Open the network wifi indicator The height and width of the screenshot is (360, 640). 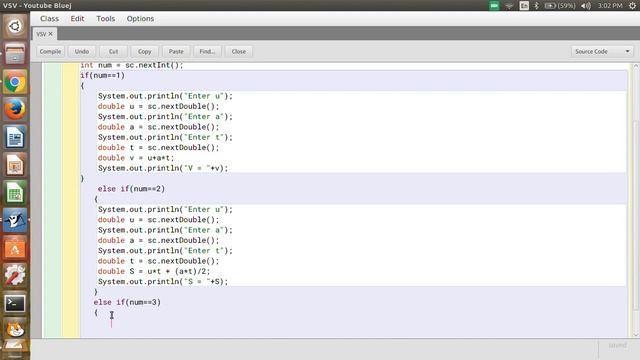pyautogui.click(x=509, y=6)
